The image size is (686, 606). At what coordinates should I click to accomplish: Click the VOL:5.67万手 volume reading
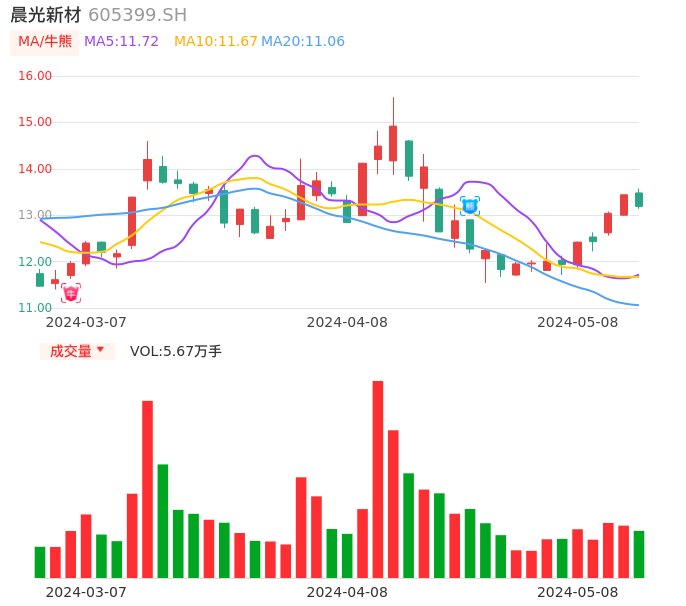click(x=175, y=351)
